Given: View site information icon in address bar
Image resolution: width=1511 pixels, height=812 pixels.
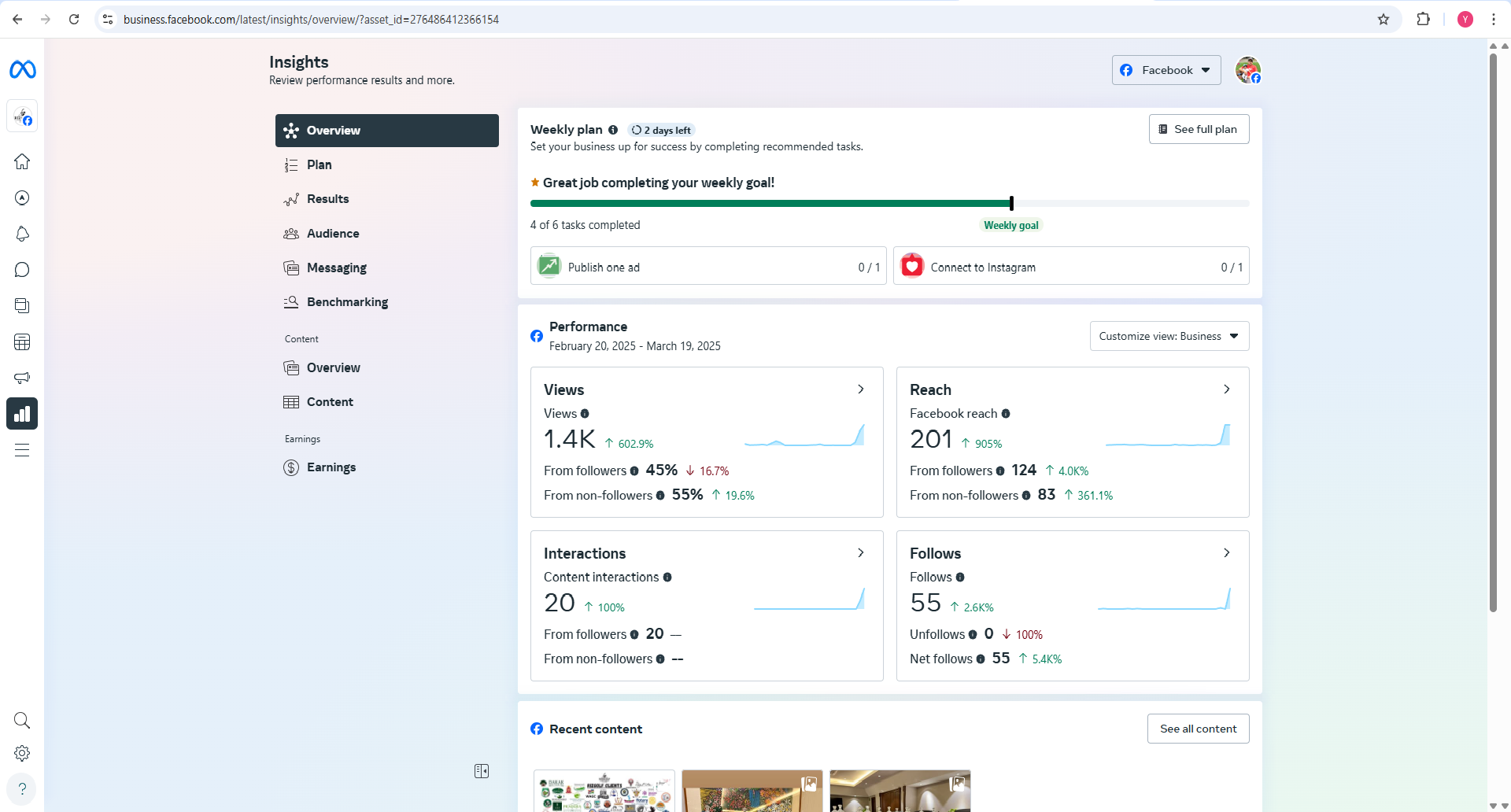Looking at the screenshot, I should point(108,20).
